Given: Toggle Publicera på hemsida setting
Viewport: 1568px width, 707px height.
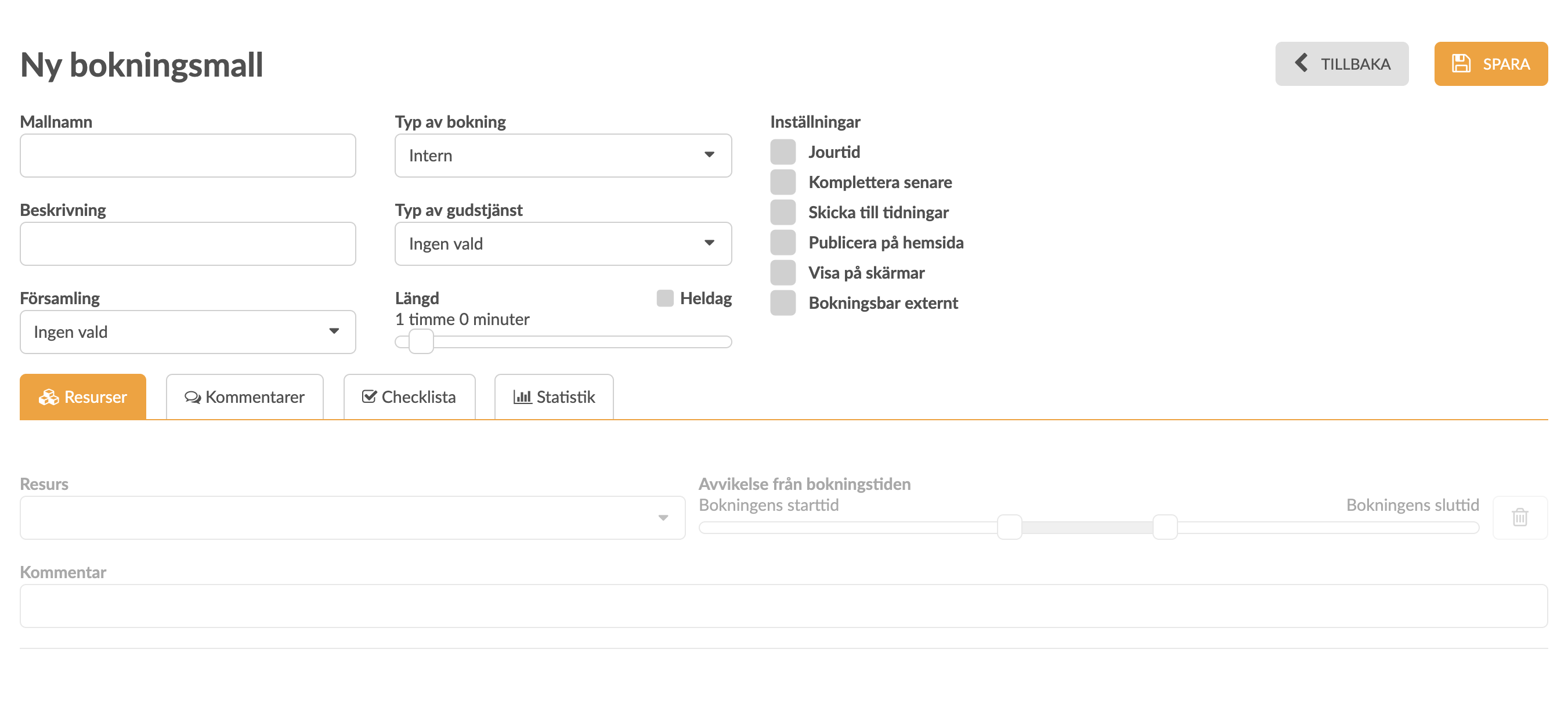Looking at the screenshot, I should click(x=783, y=243).
